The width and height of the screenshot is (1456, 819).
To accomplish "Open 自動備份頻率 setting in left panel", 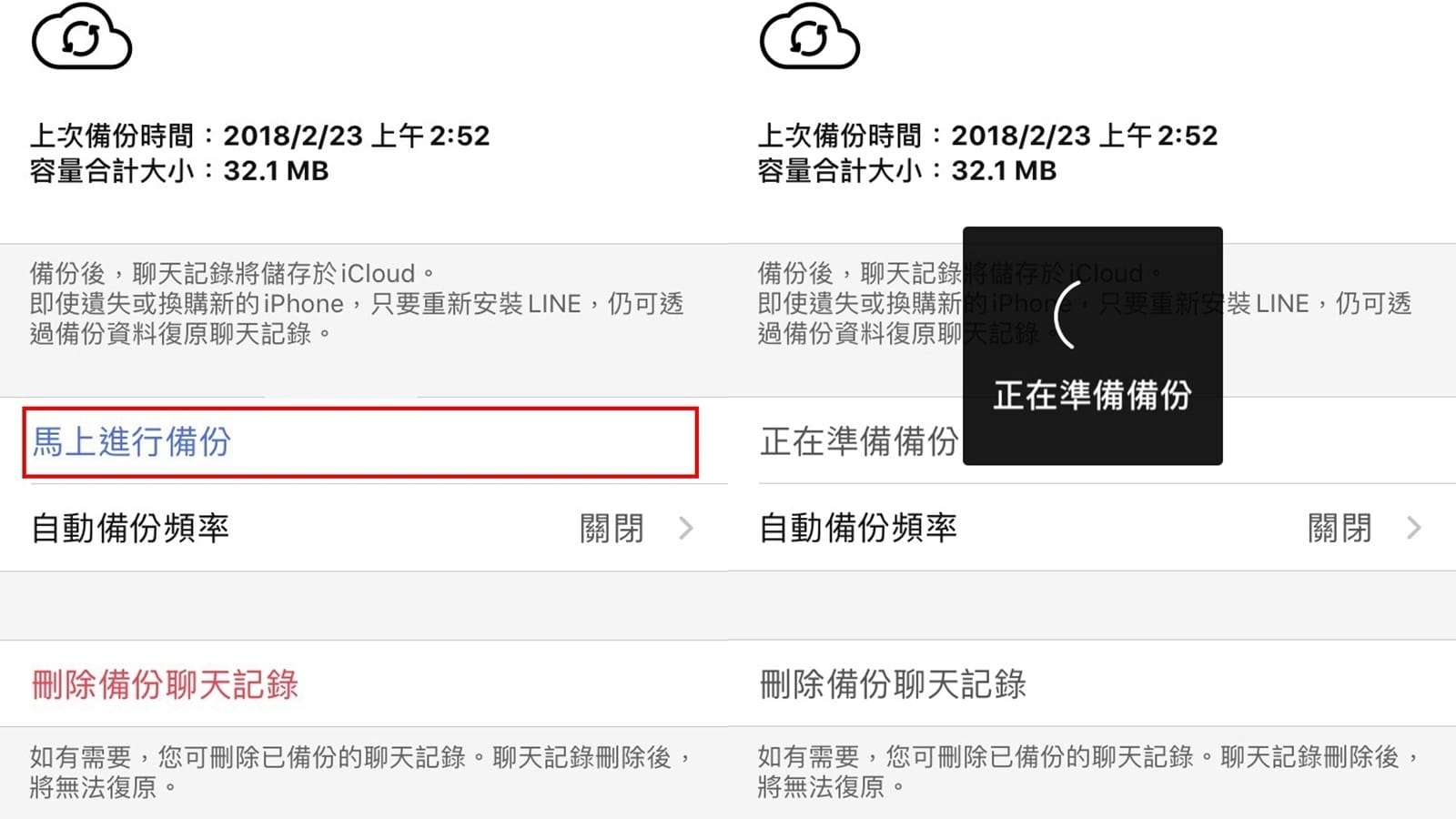I will pos(364,528).
